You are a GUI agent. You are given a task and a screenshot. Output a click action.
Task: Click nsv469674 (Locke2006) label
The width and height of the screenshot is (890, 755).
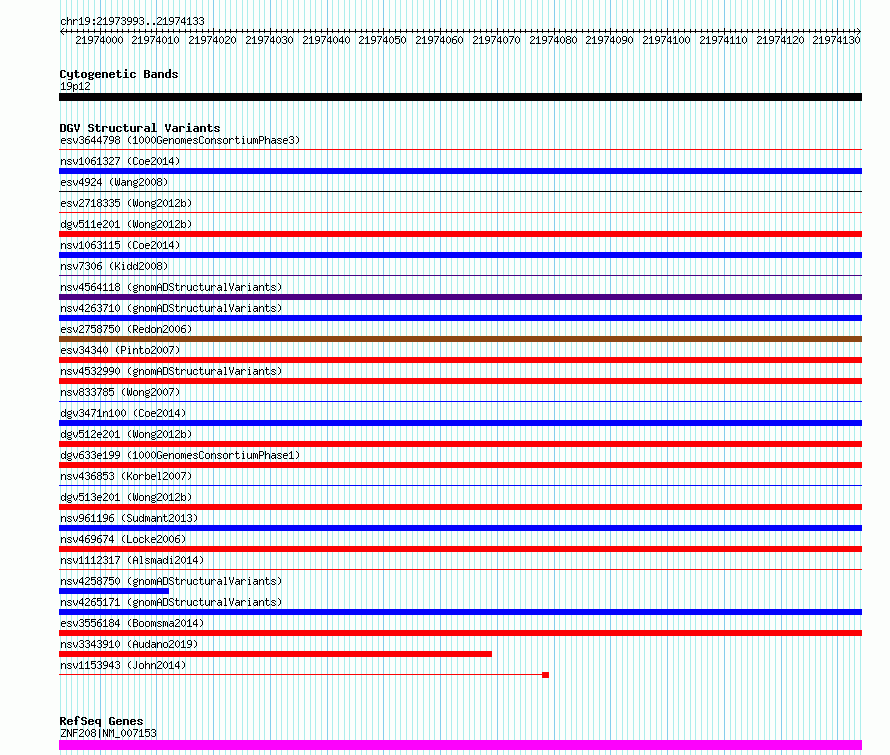coord(123,539)
